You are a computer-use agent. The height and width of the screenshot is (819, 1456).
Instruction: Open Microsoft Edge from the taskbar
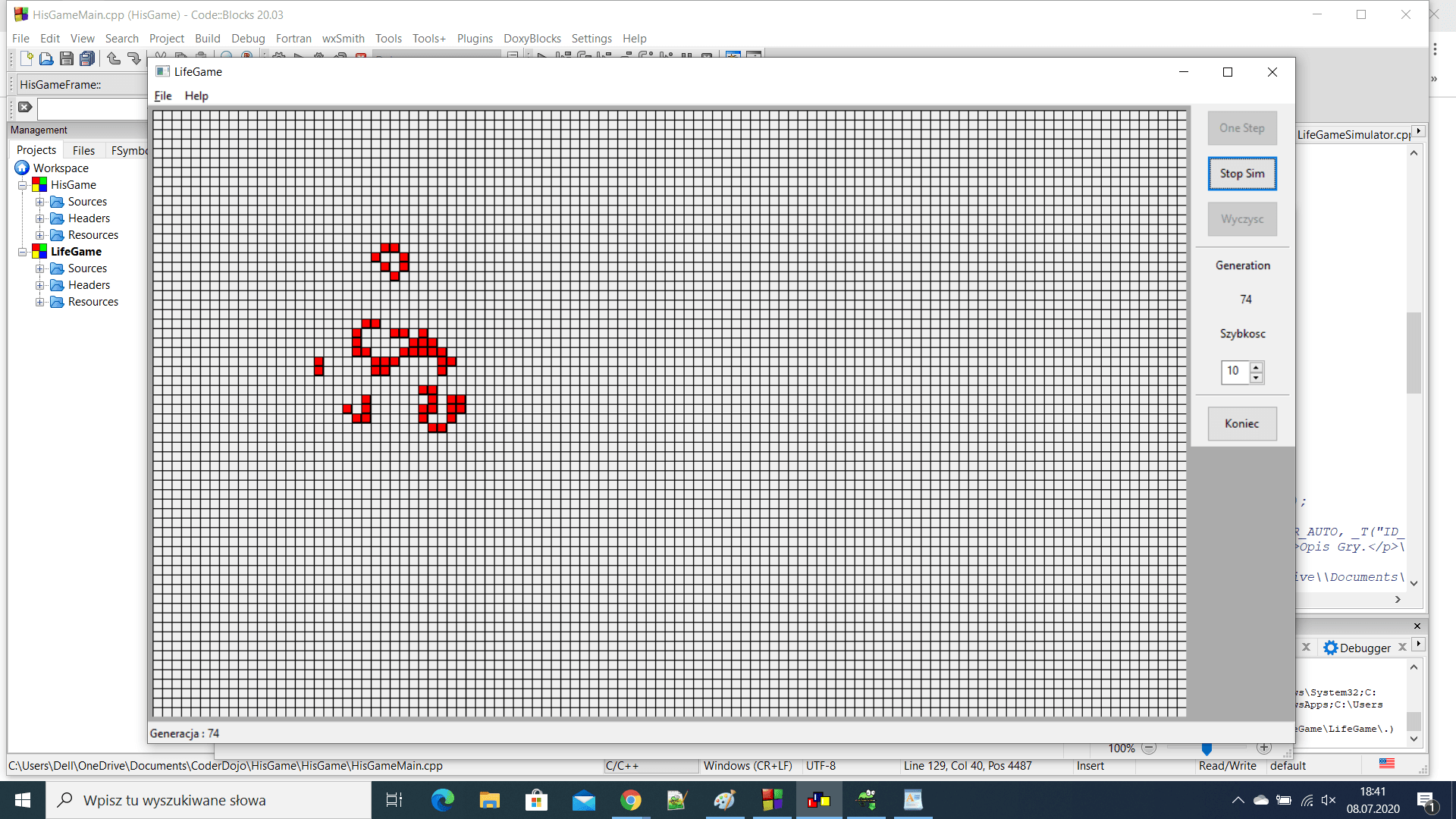443,800
